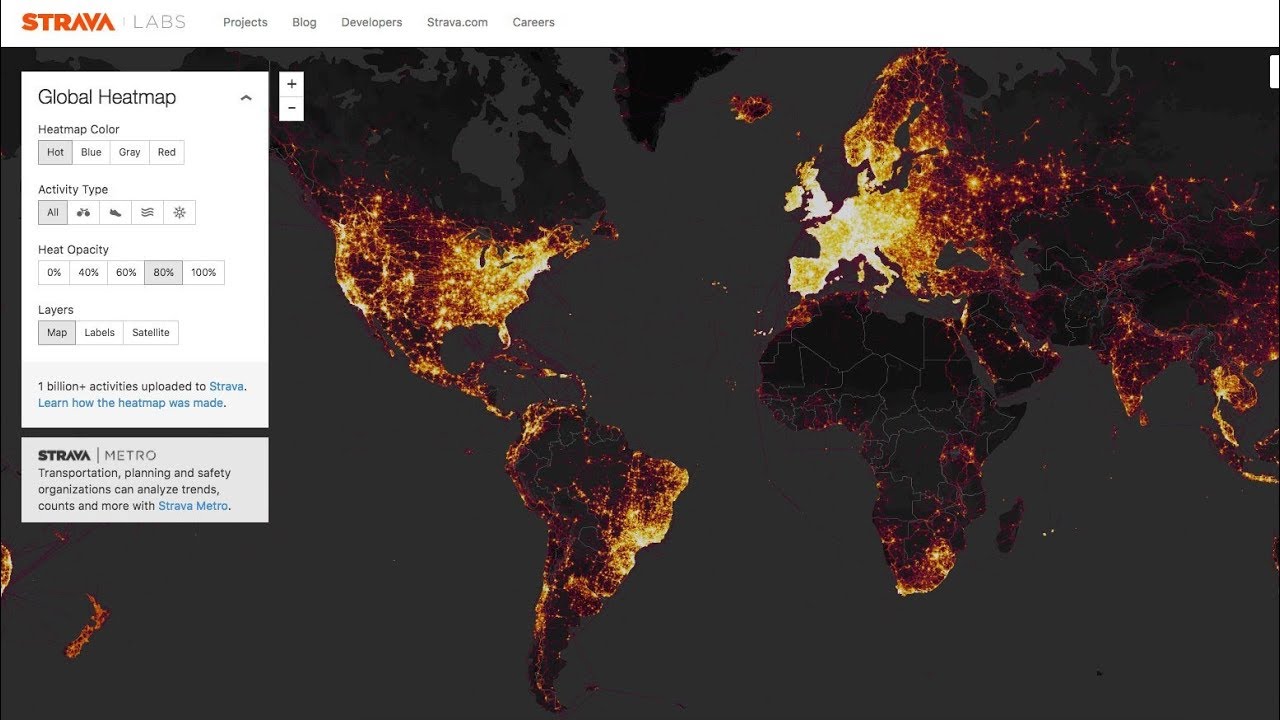Switch heatmap color to Blue
The width and height of the screenshot is (1280, 720).
point(91,152)
